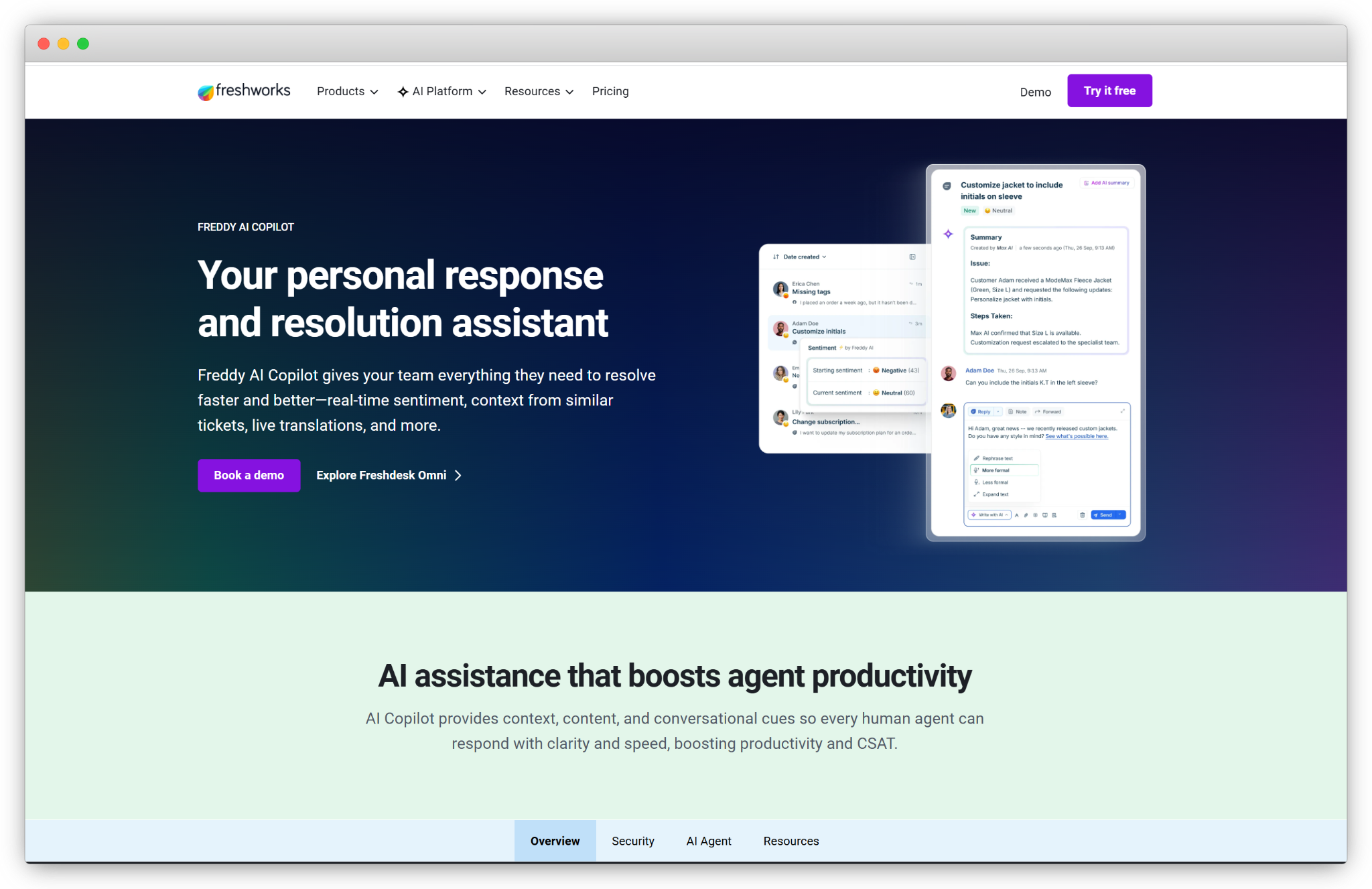Select the Overview tab
The height and width of the screenshot is (889, 1372).
555,841
